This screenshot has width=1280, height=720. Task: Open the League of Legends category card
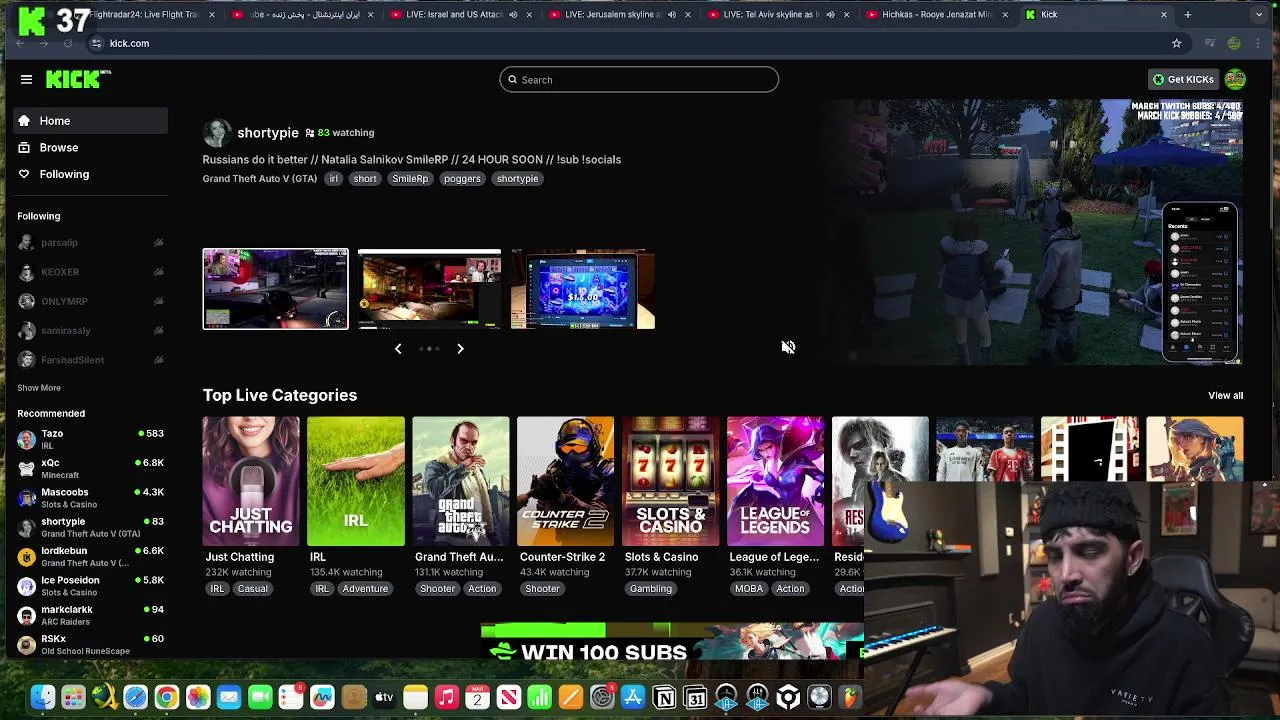click(x=776, y=482)
